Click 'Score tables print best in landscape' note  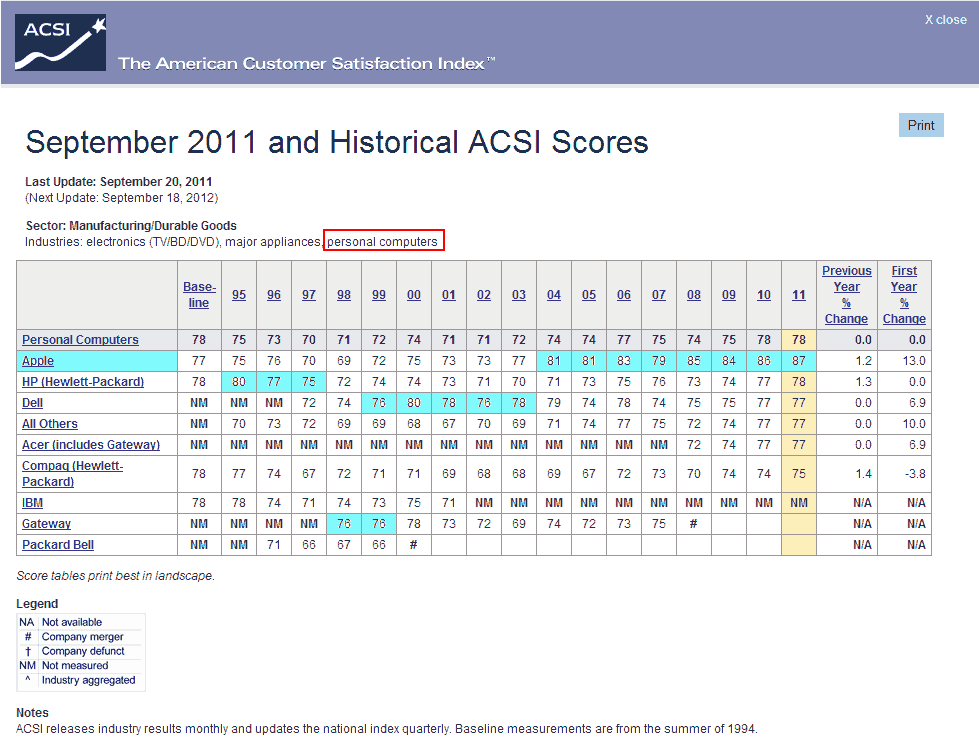pos(116,576)
